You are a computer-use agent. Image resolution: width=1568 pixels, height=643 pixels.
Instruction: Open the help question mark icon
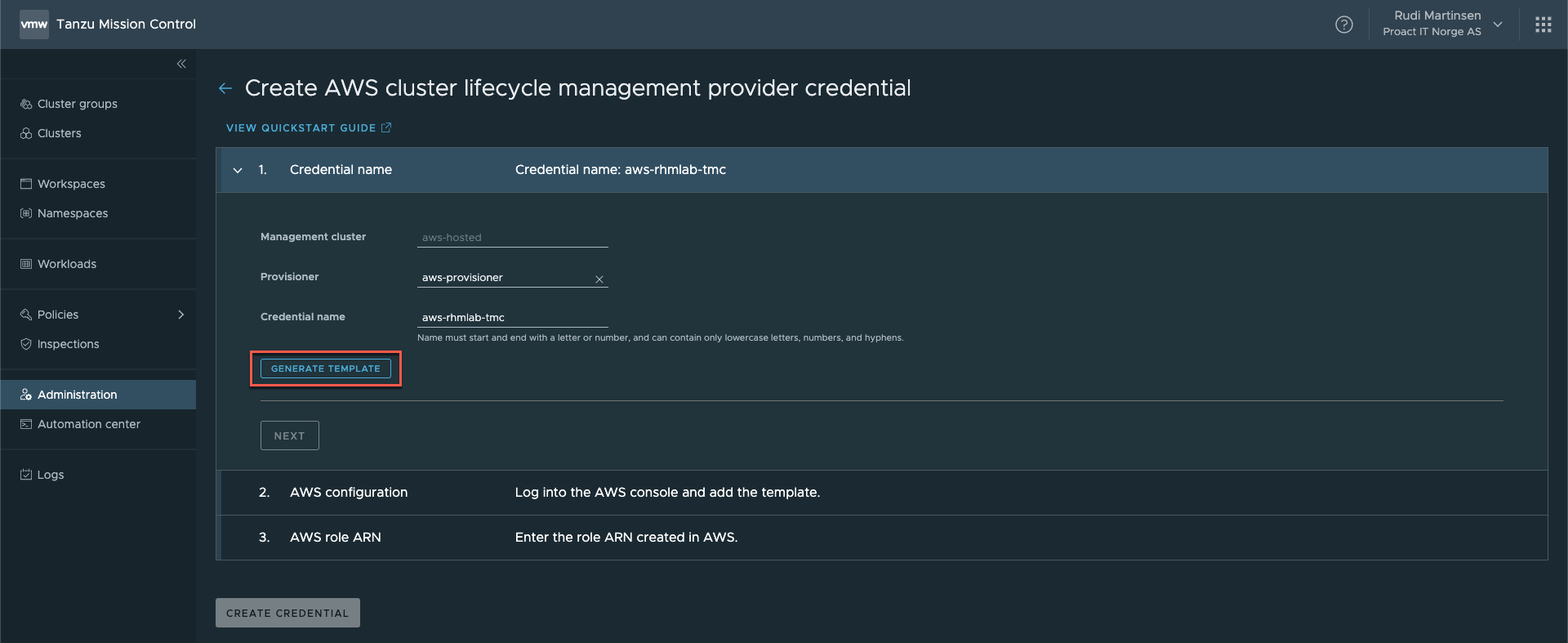click(x=1344, y=25)
